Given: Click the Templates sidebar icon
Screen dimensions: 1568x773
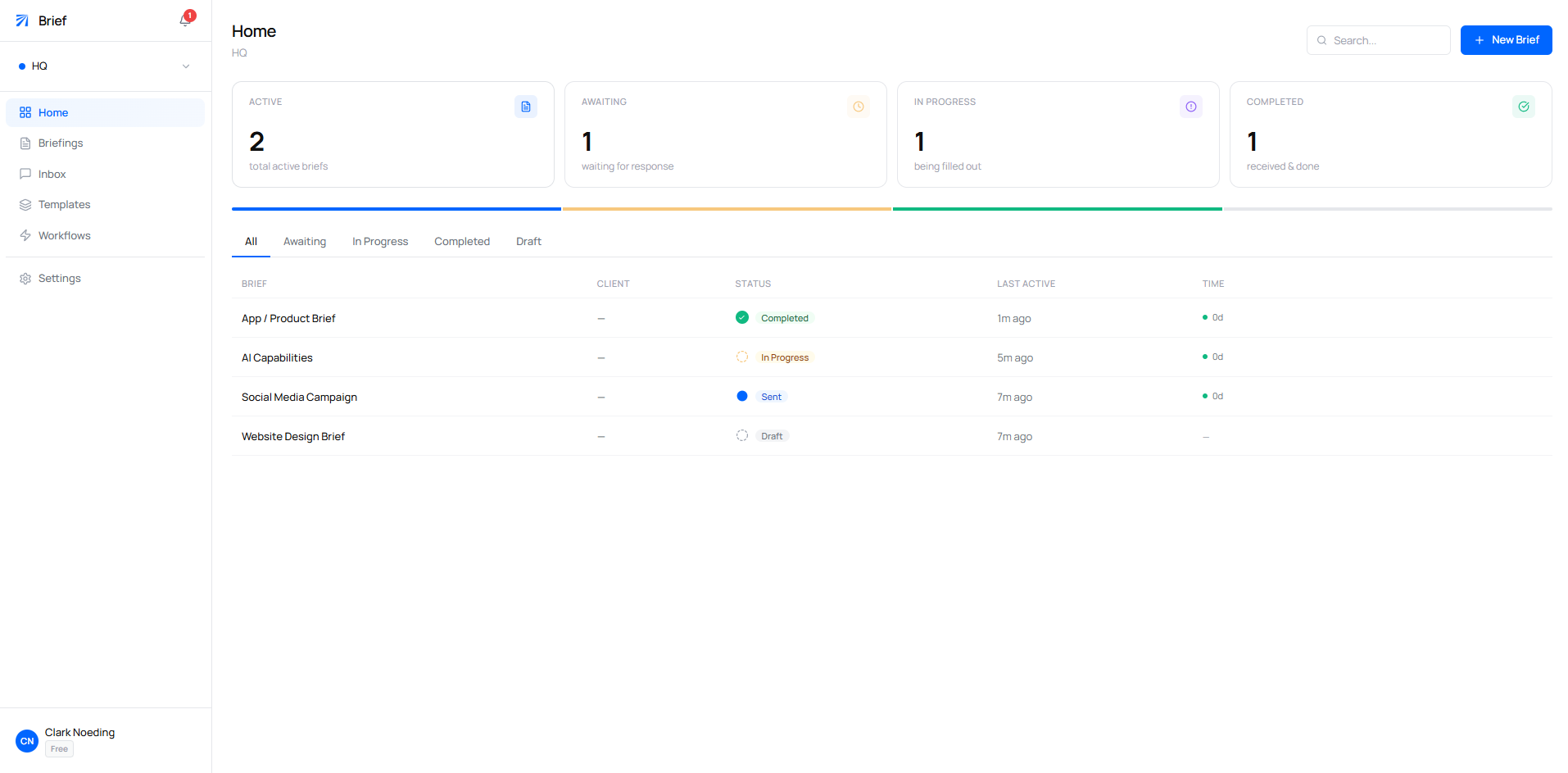Looking at the screenshot, I should (x=25, y=204).
